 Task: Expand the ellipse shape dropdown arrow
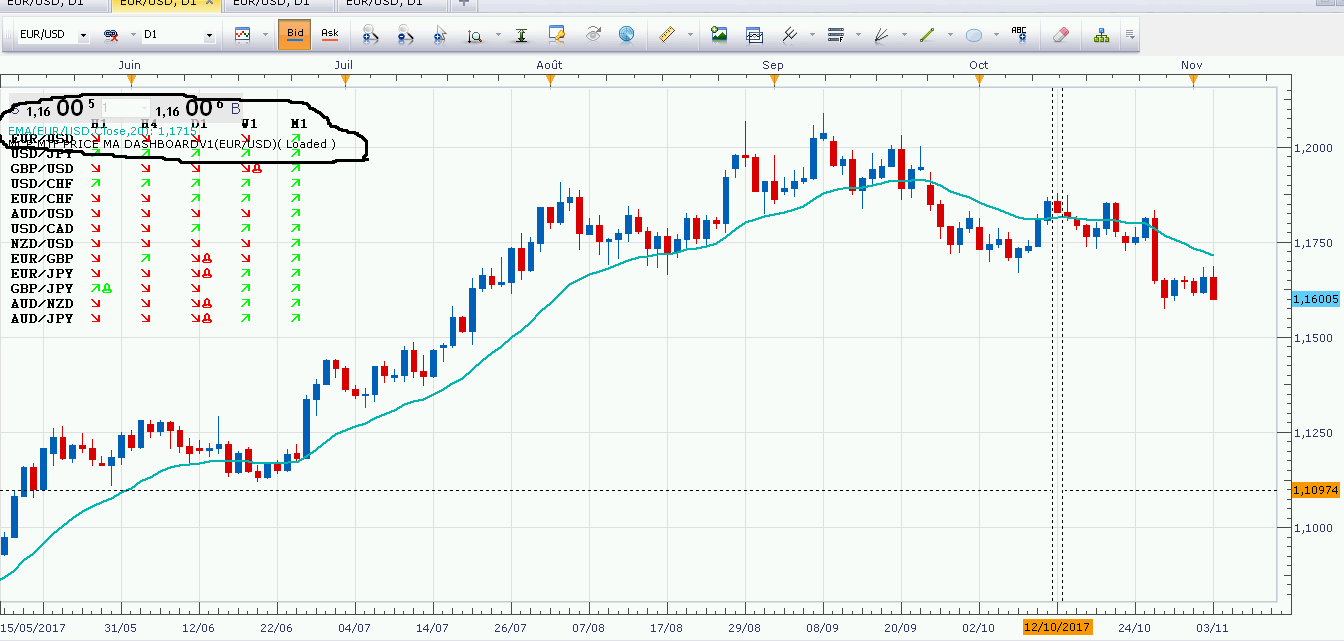coord(996,35)
